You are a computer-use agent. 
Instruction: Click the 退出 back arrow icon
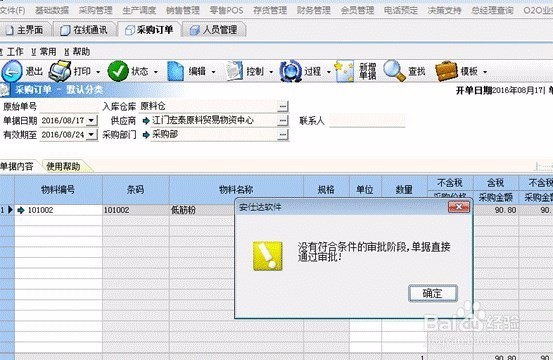12,71
